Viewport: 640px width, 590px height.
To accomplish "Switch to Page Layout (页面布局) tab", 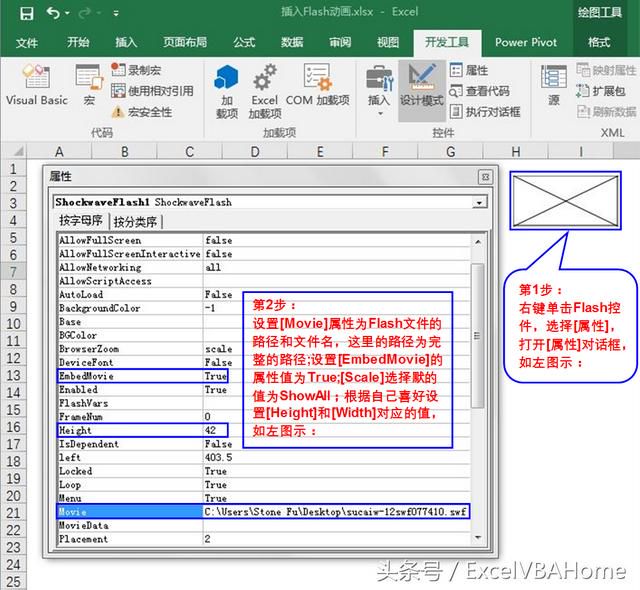I will [185, 42].
